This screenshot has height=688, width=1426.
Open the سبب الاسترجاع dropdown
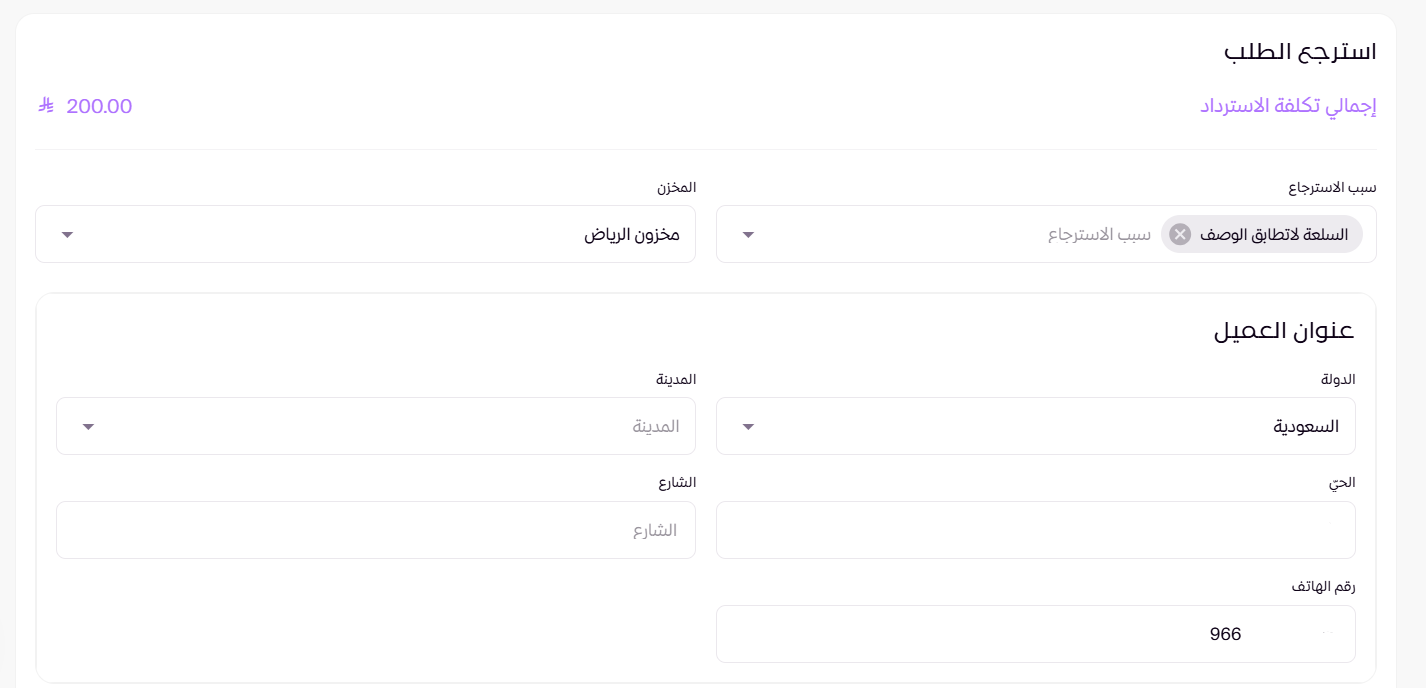pos(1000,234)
